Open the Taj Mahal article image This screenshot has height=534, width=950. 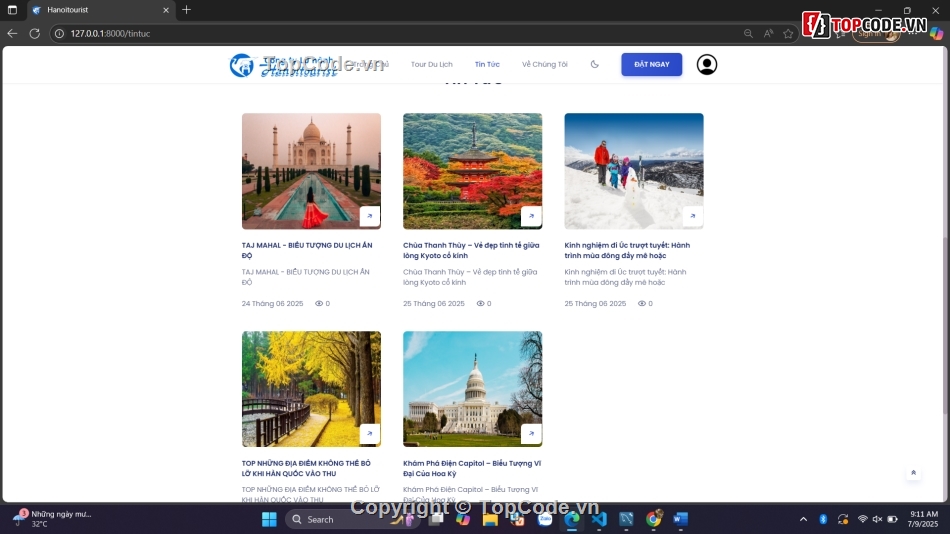[x=311, y=171]
